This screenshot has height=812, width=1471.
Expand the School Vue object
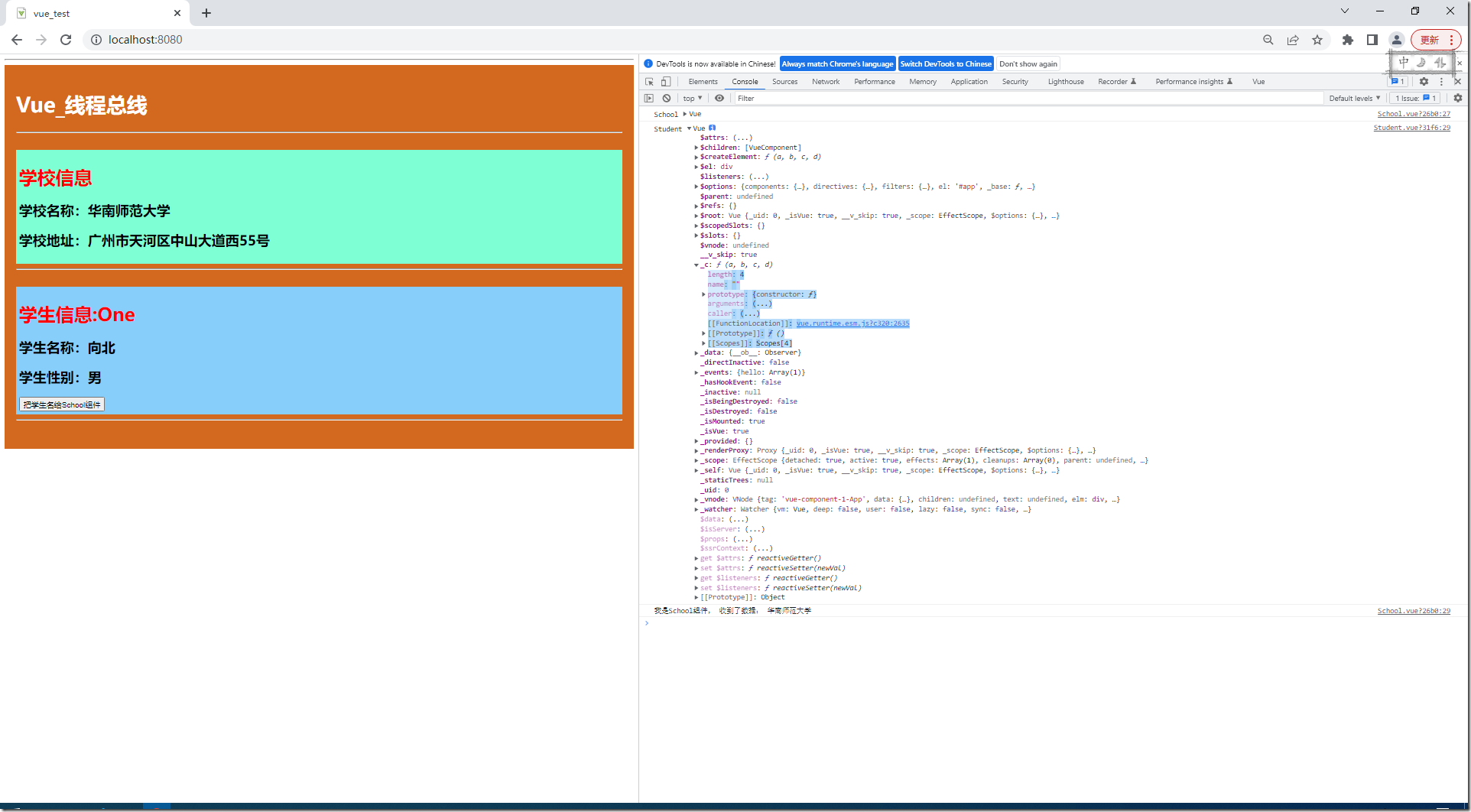685,114
